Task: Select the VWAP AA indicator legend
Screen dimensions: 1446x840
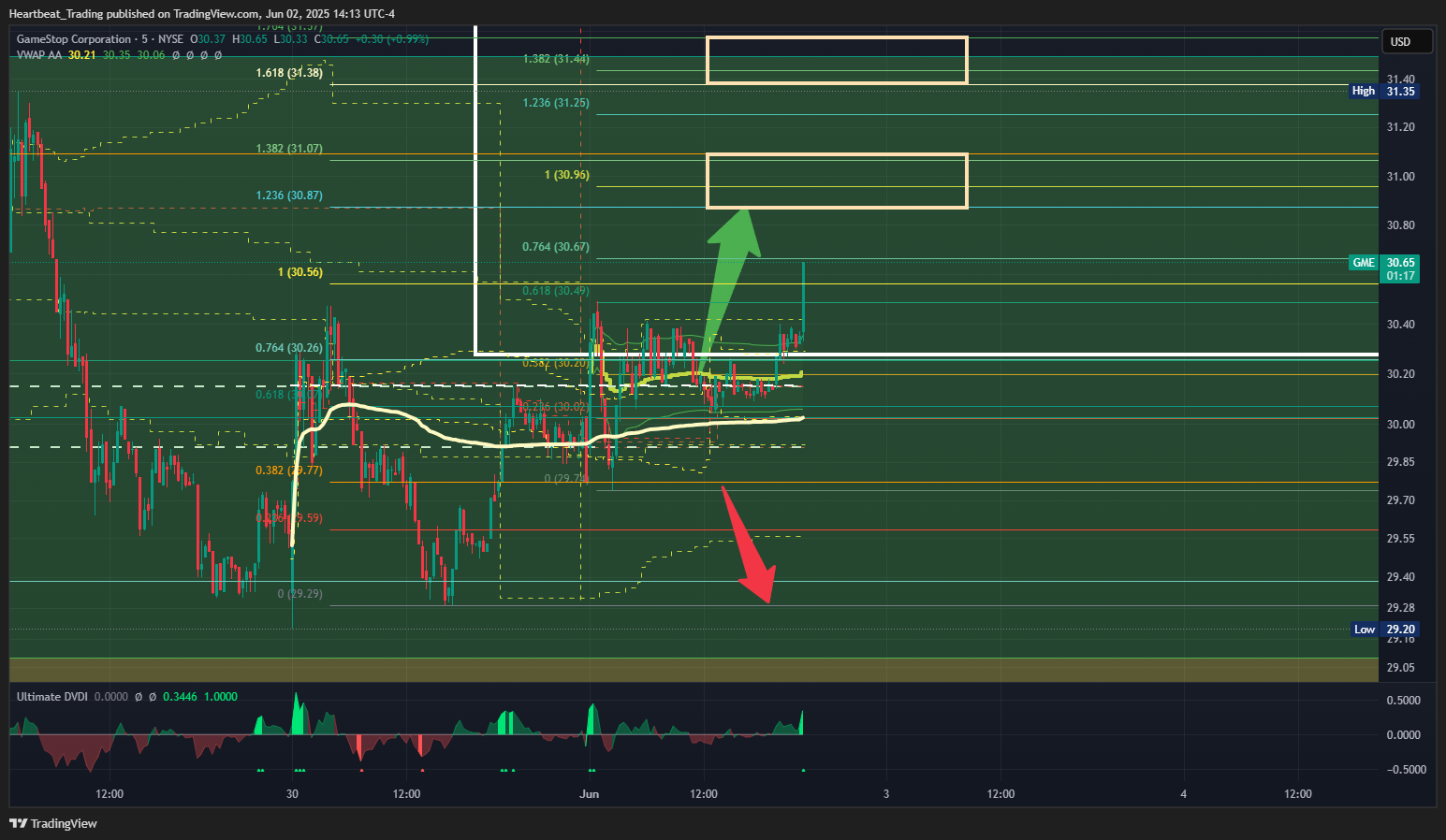Action: coord(39,55)
